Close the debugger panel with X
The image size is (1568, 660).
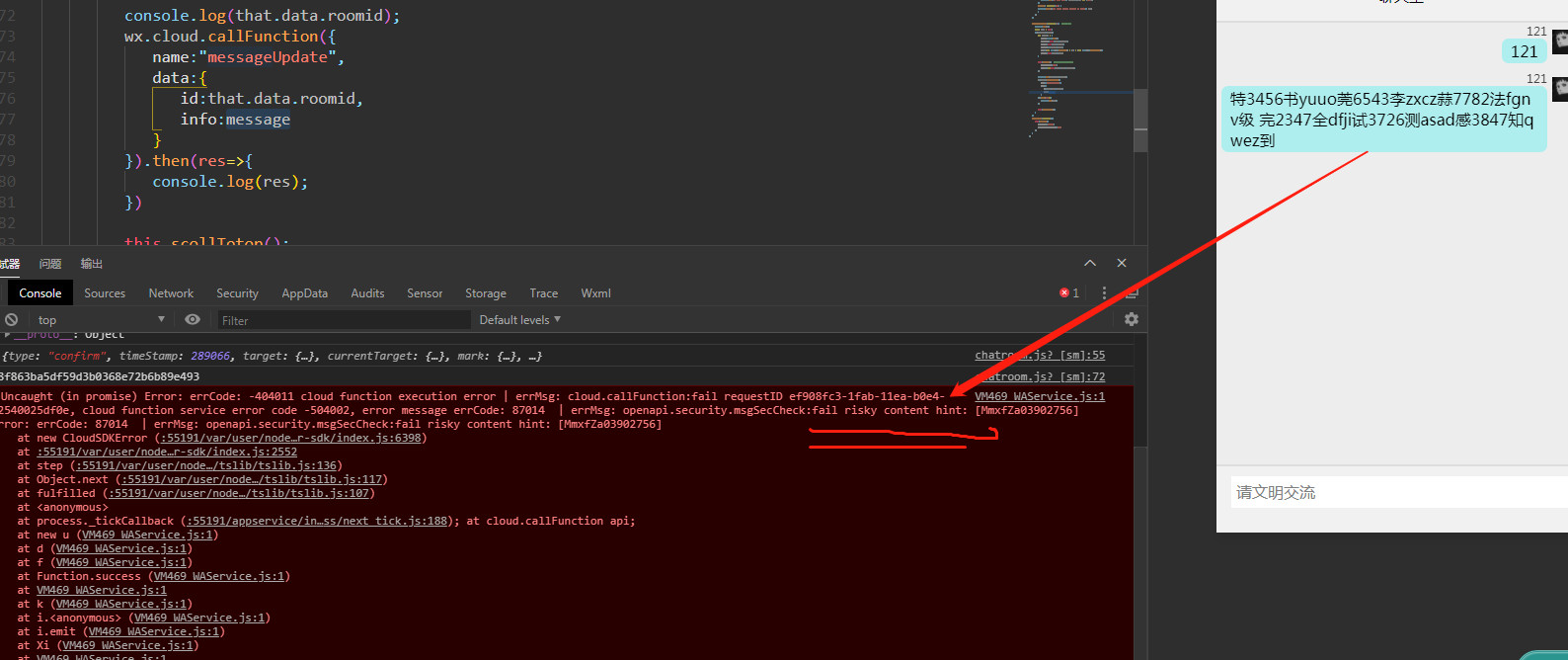(x=1122, y=263)
